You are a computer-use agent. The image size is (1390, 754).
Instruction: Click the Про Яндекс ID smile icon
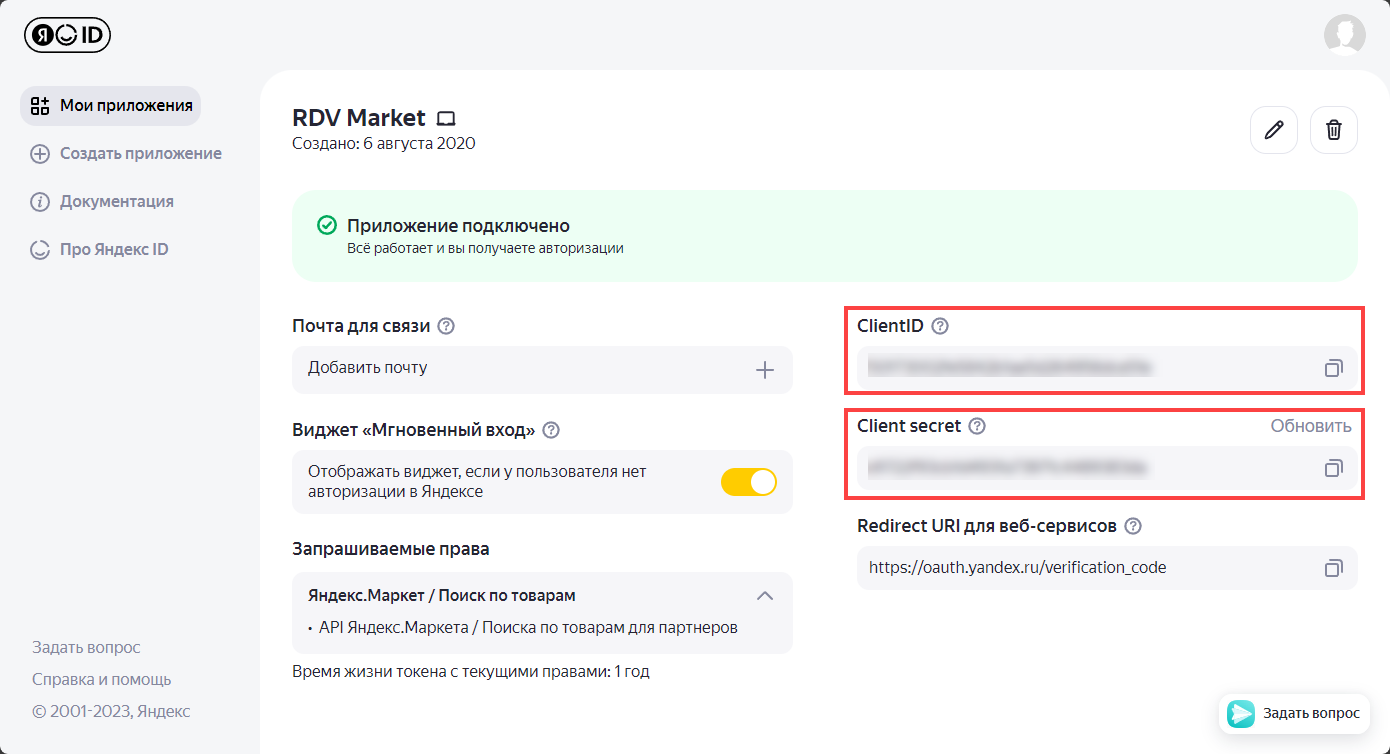pyautogui.click(x=40, y=250)
